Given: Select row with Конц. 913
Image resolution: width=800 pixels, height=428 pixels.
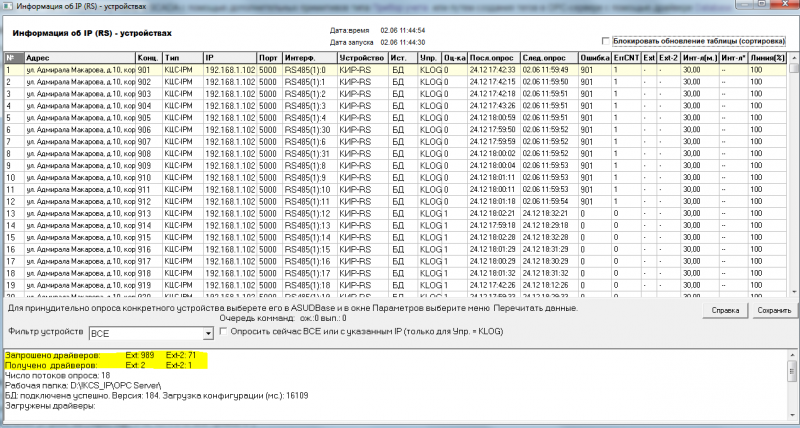Looking at the screenshot, I should tap(148, 213).
